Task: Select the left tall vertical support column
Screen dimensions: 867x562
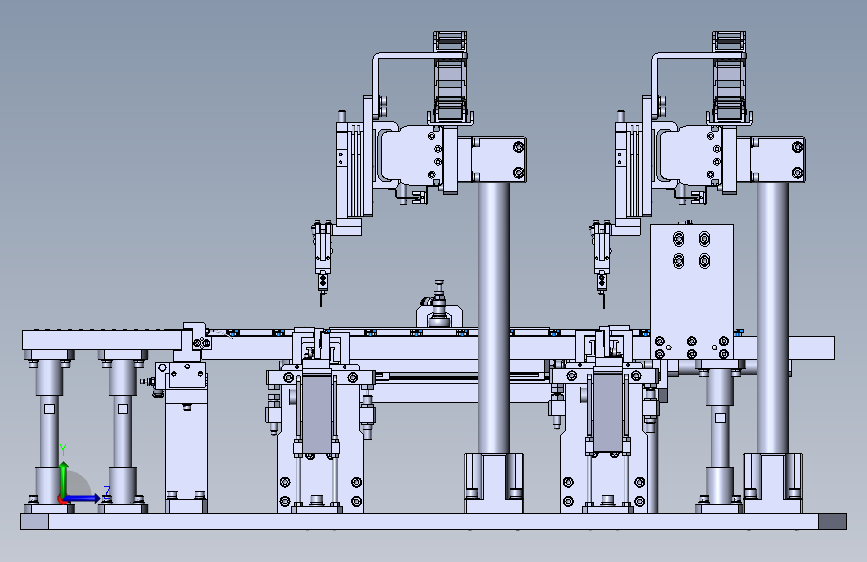Action: pos(494,318)
